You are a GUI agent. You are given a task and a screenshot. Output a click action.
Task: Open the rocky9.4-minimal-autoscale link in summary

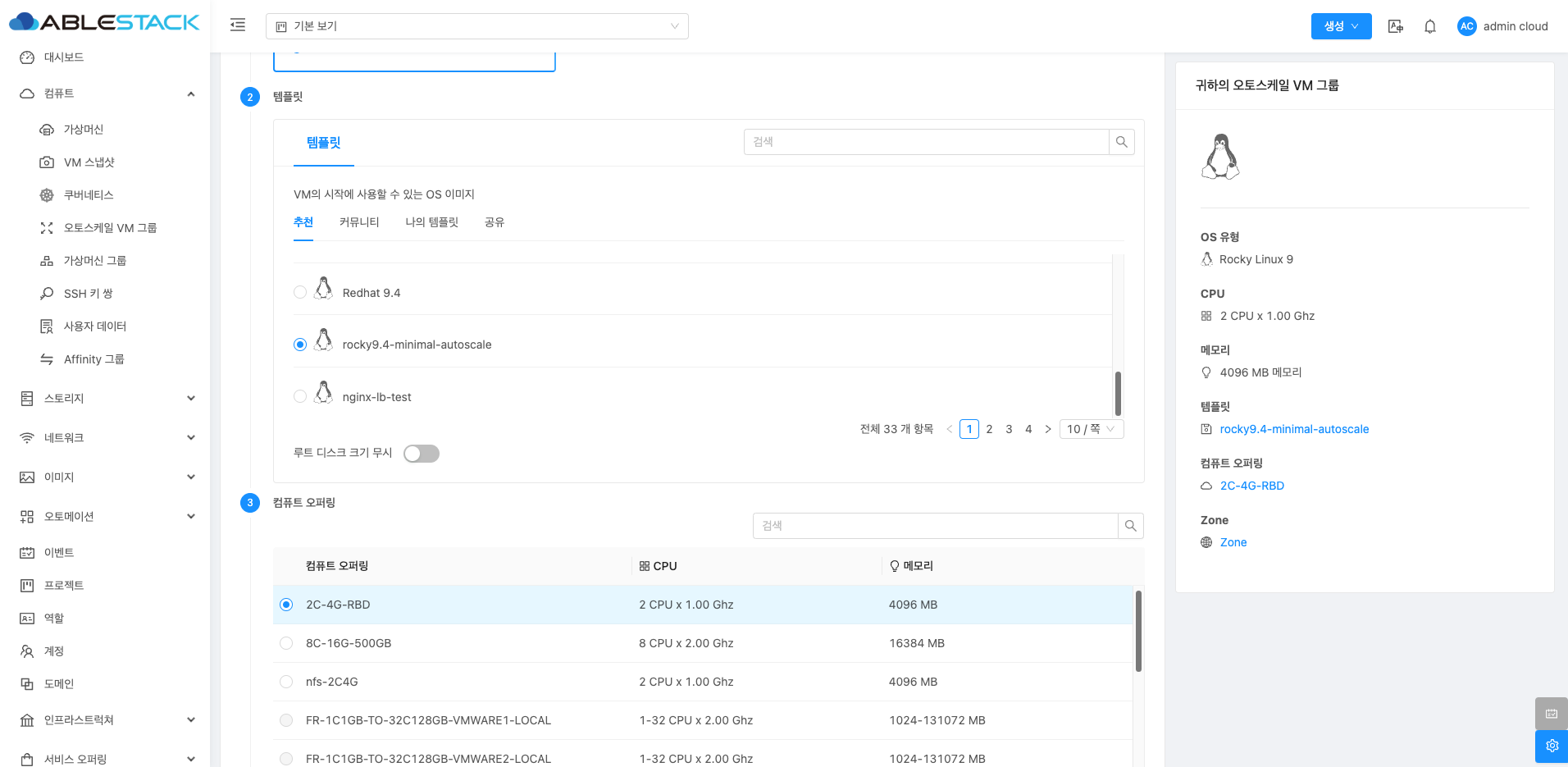1294,429
